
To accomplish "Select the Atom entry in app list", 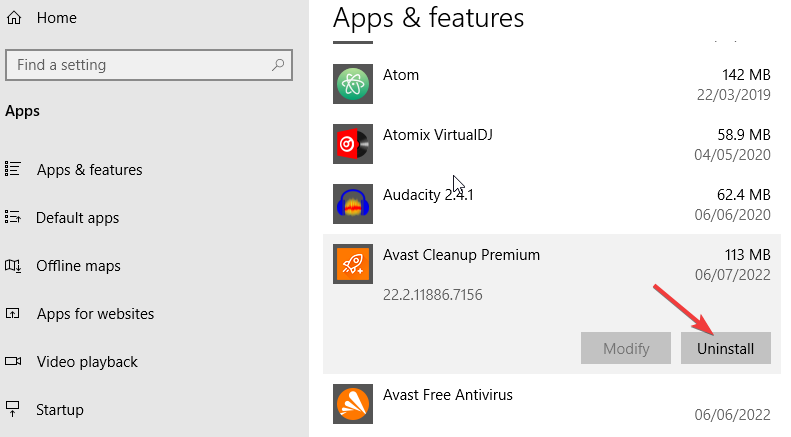I will [550, 85].
